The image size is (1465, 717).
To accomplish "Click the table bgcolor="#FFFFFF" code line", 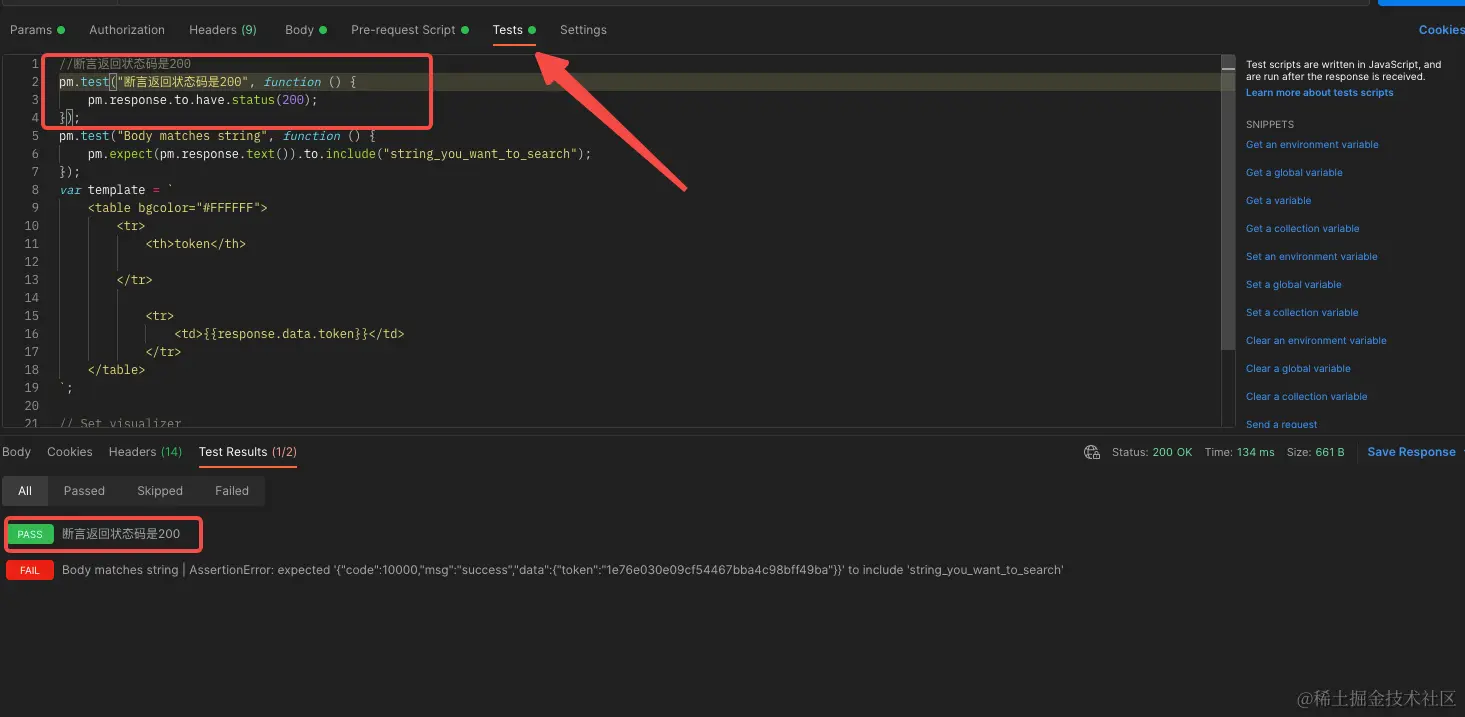I will [178, 208].
